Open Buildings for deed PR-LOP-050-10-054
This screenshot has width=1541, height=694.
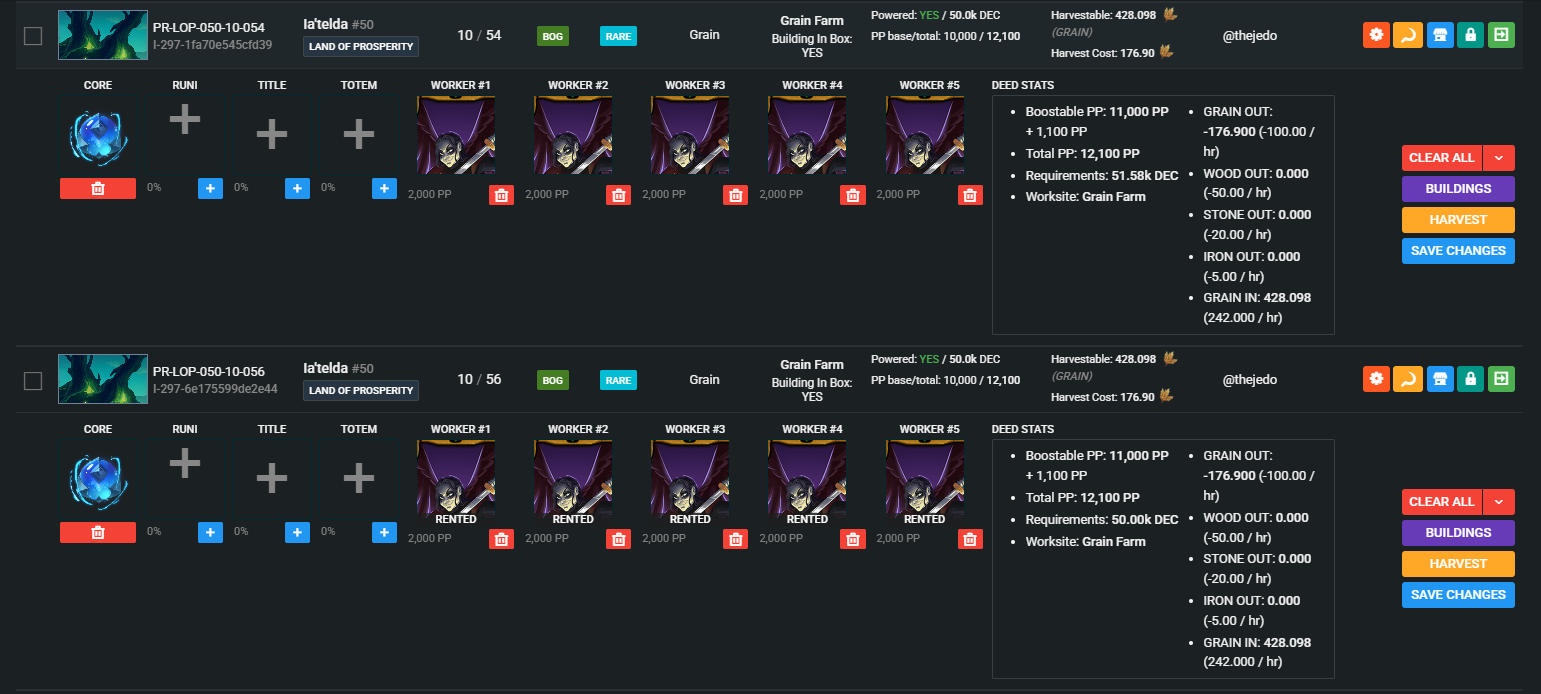tap(1458, 189)
